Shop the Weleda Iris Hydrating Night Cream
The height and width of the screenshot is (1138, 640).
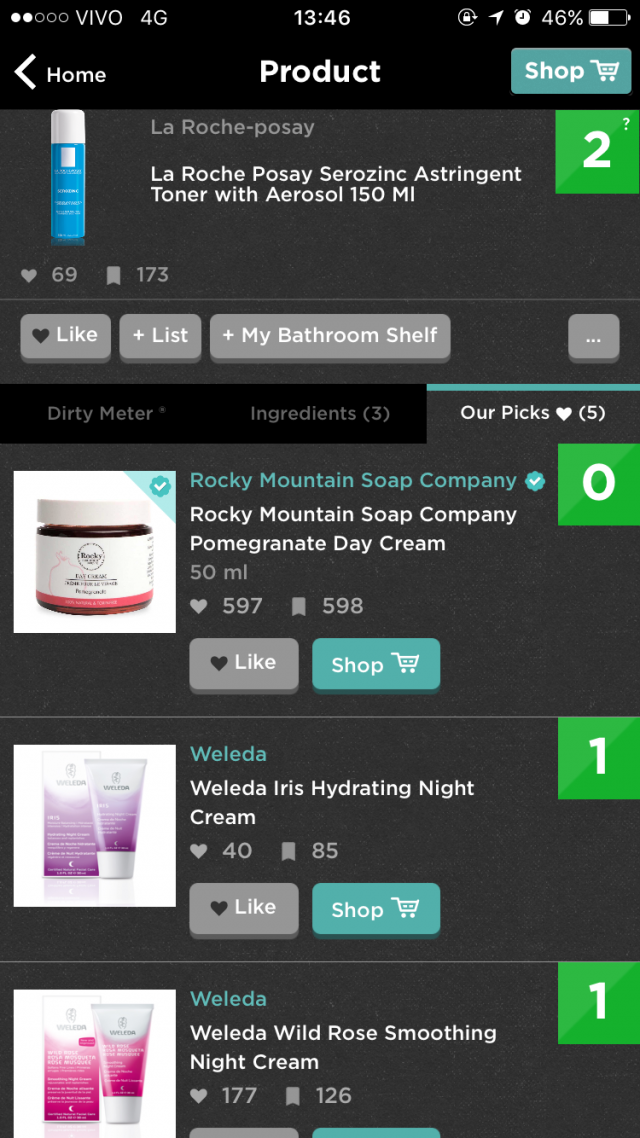click(375, 910)
